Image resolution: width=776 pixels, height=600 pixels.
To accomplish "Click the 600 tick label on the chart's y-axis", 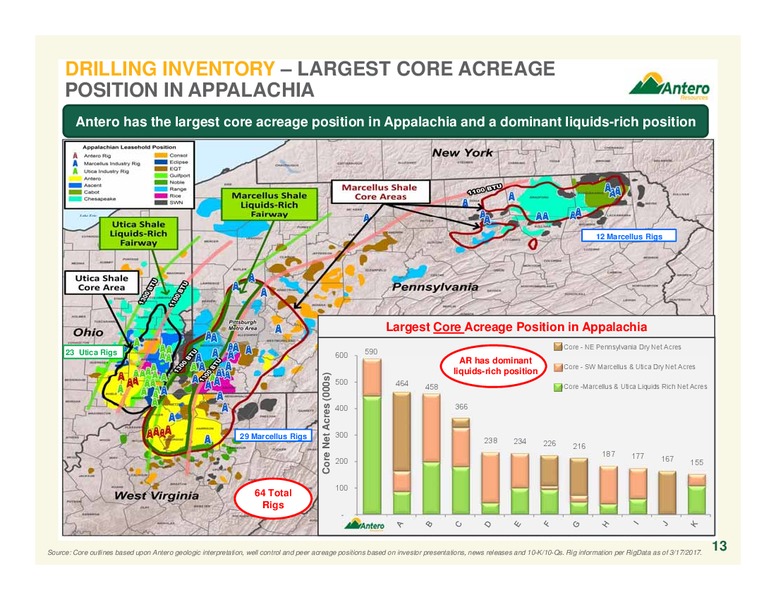I will (341, 355).
